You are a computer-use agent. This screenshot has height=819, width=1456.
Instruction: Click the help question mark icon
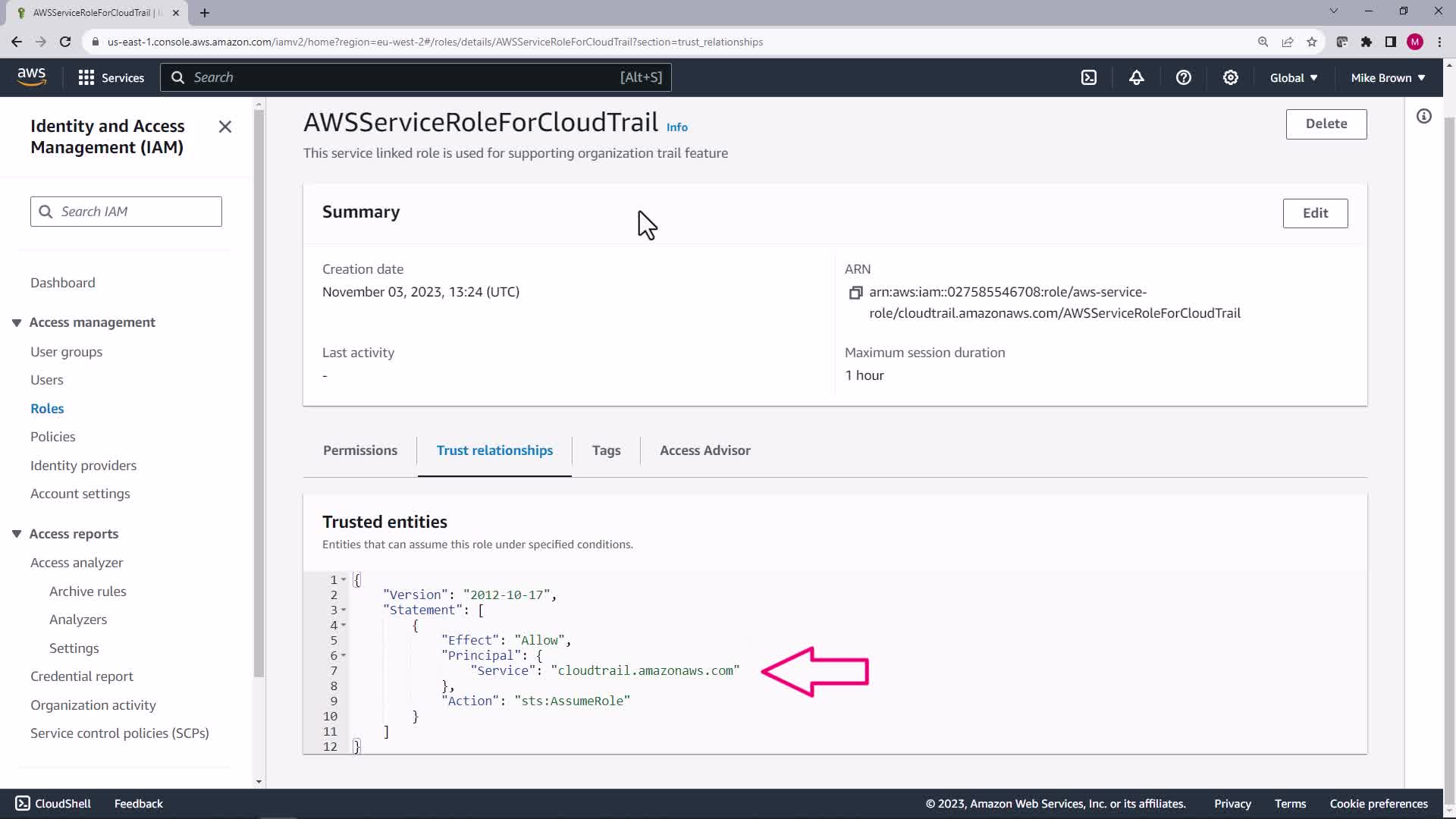[1183, 77]
